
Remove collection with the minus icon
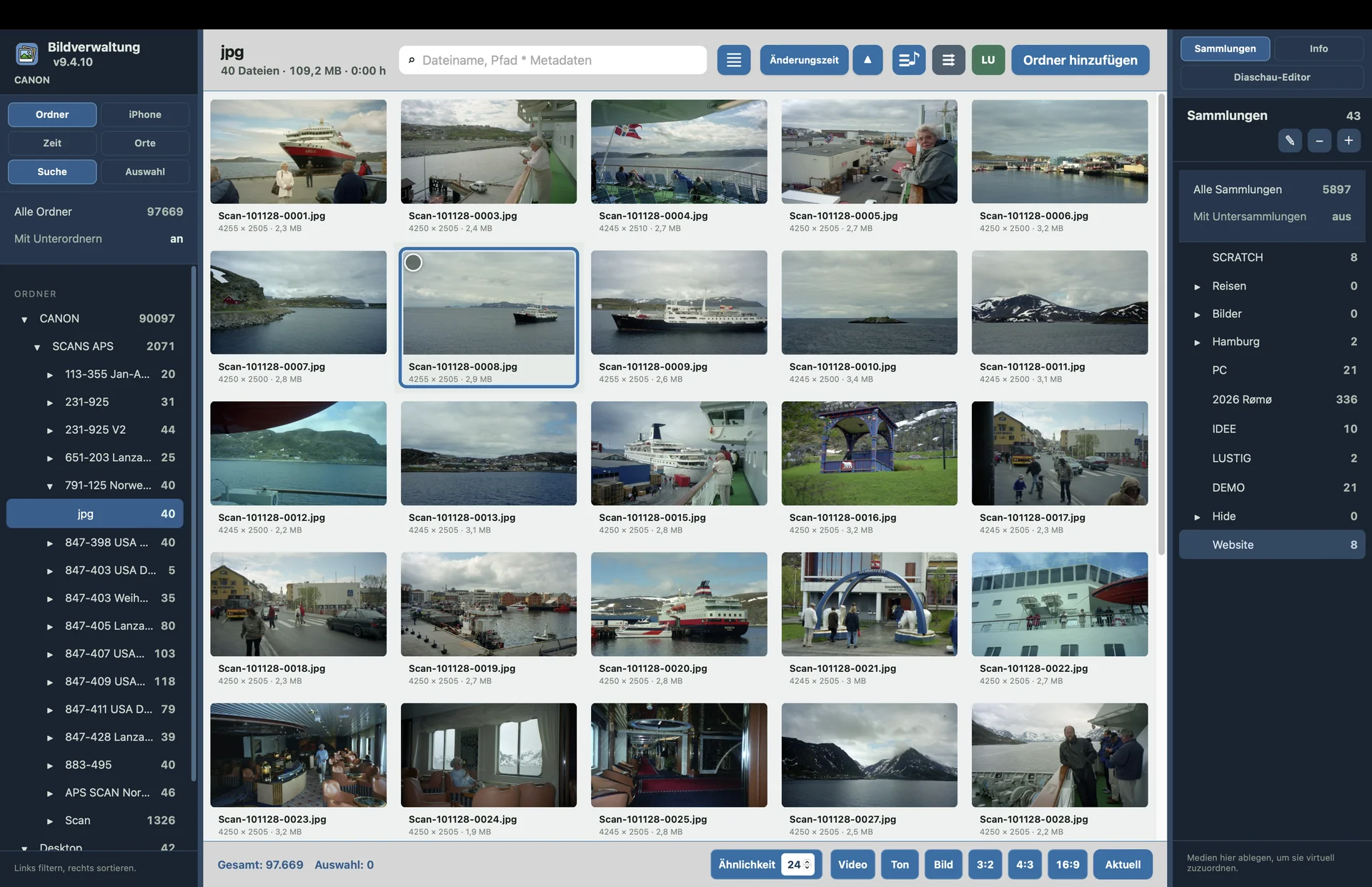(1319, 141)
